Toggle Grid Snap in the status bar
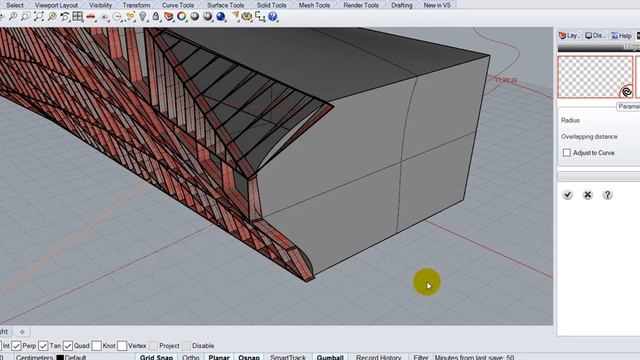This screenshot has height=360, width=640. (156, 357)
